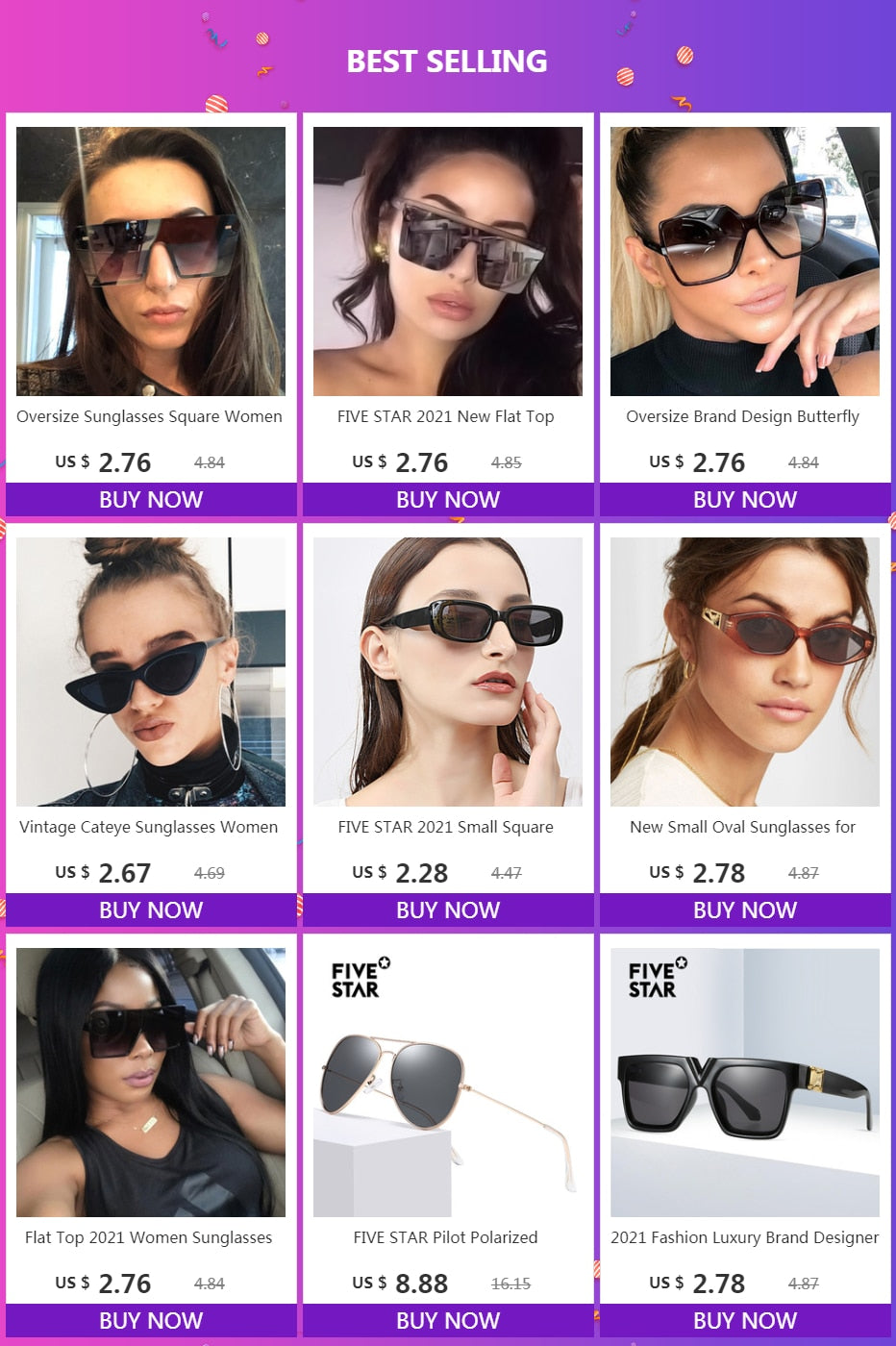Click the 8.88 price of the pilot sunglasses
Image resolution: width=896 pixels, height=1346 pixels.
pyautogui.click(x=421, y=1284)
